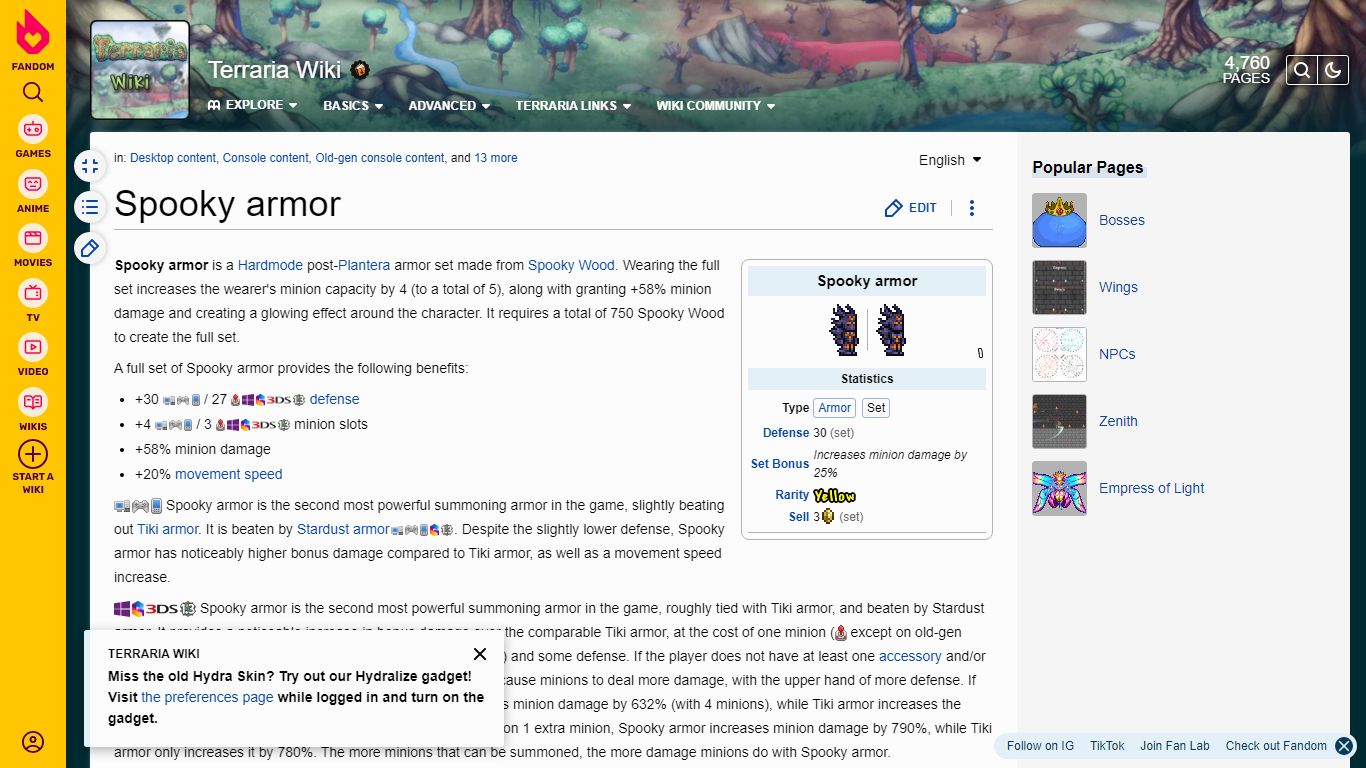Image resolution: width=1366 pixels, height=768 pixels.
Task: Click the Terraria Wiki logo image
Action: (x=140, y=70)
